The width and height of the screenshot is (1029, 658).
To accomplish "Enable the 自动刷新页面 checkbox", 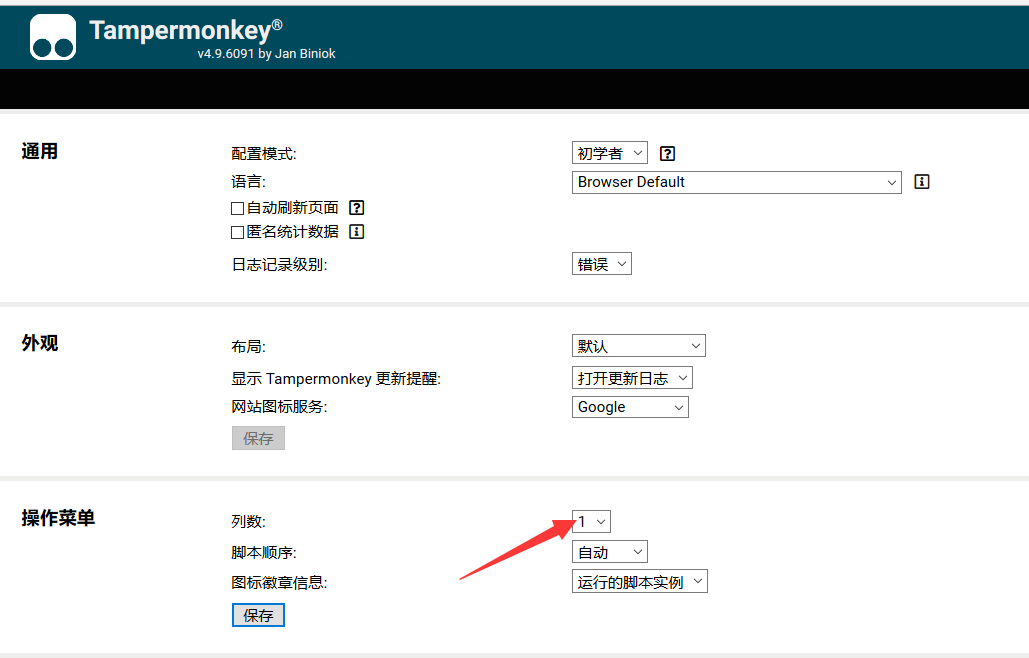I will coord(238,209).
